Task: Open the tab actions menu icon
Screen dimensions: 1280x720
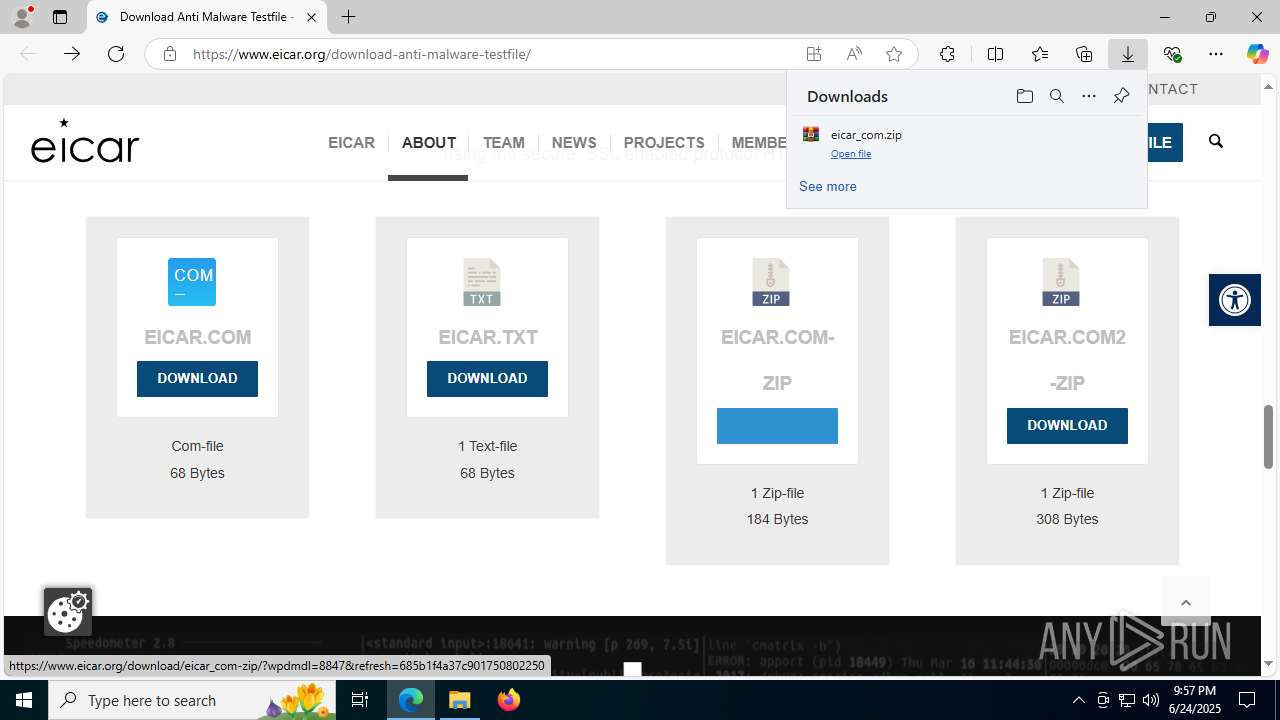Action: (60, 17)
